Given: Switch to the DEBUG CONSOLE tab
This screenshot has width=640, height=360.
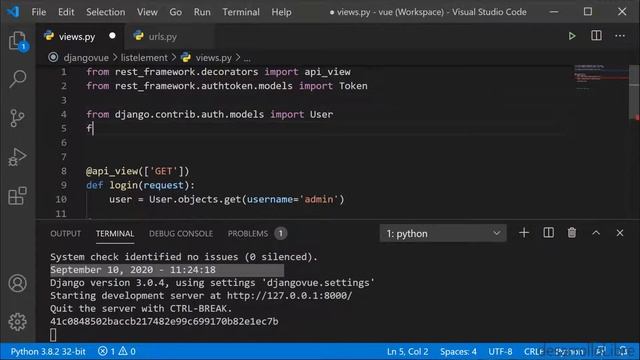Looking at the screenshot, I should pos(181,233).
